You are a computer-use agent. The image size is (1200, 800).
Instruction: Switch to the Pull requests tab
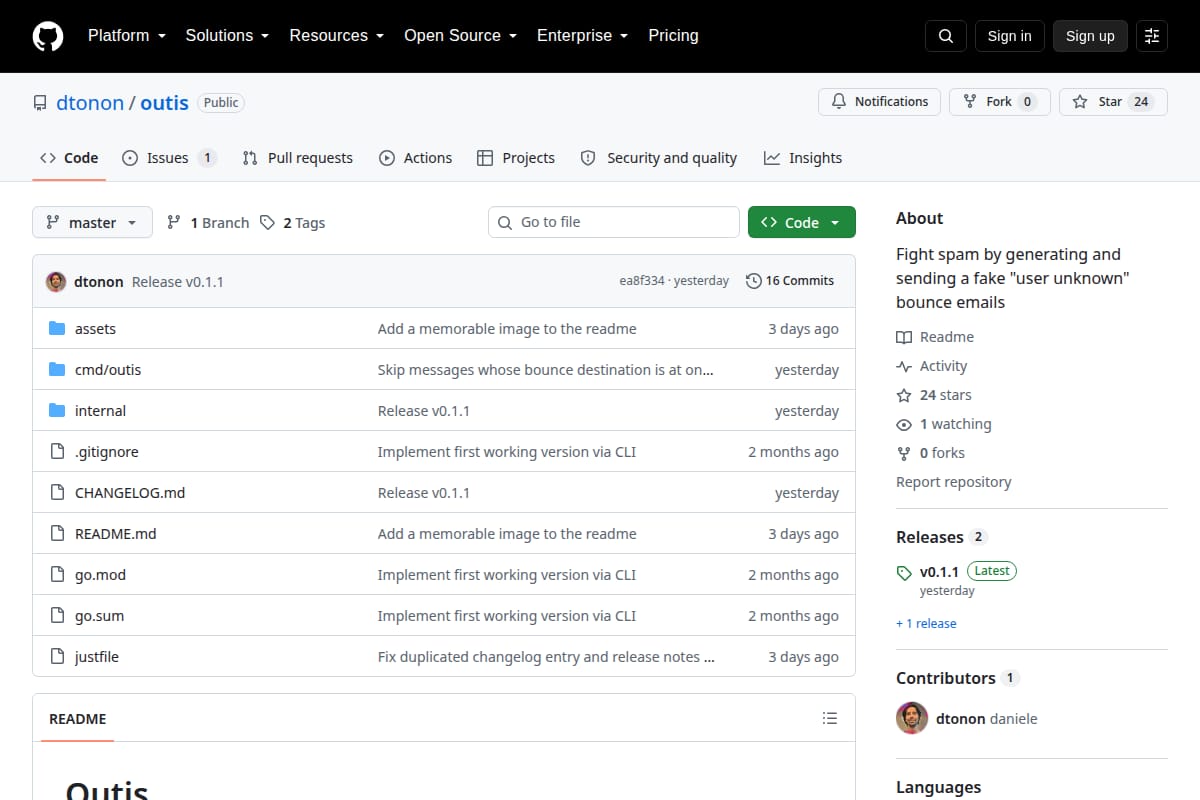[x=298, y=158]
